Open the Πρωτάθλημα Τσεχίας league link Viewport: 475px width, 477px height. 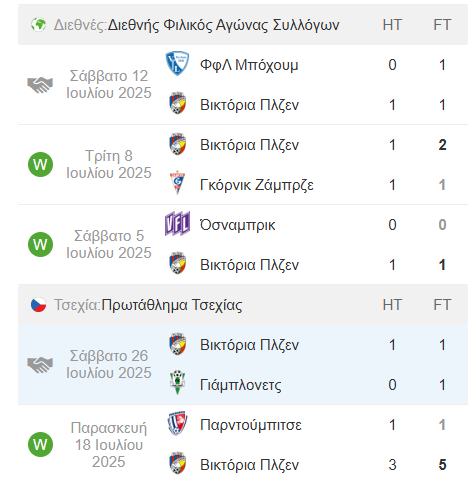[x=172, y=305]
